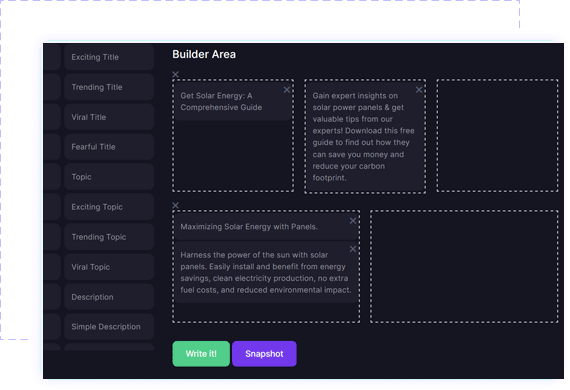This screenshot has height=390, width=570.
Task: Click the purple Snapshot button
Action: click(x=264, y=354)
